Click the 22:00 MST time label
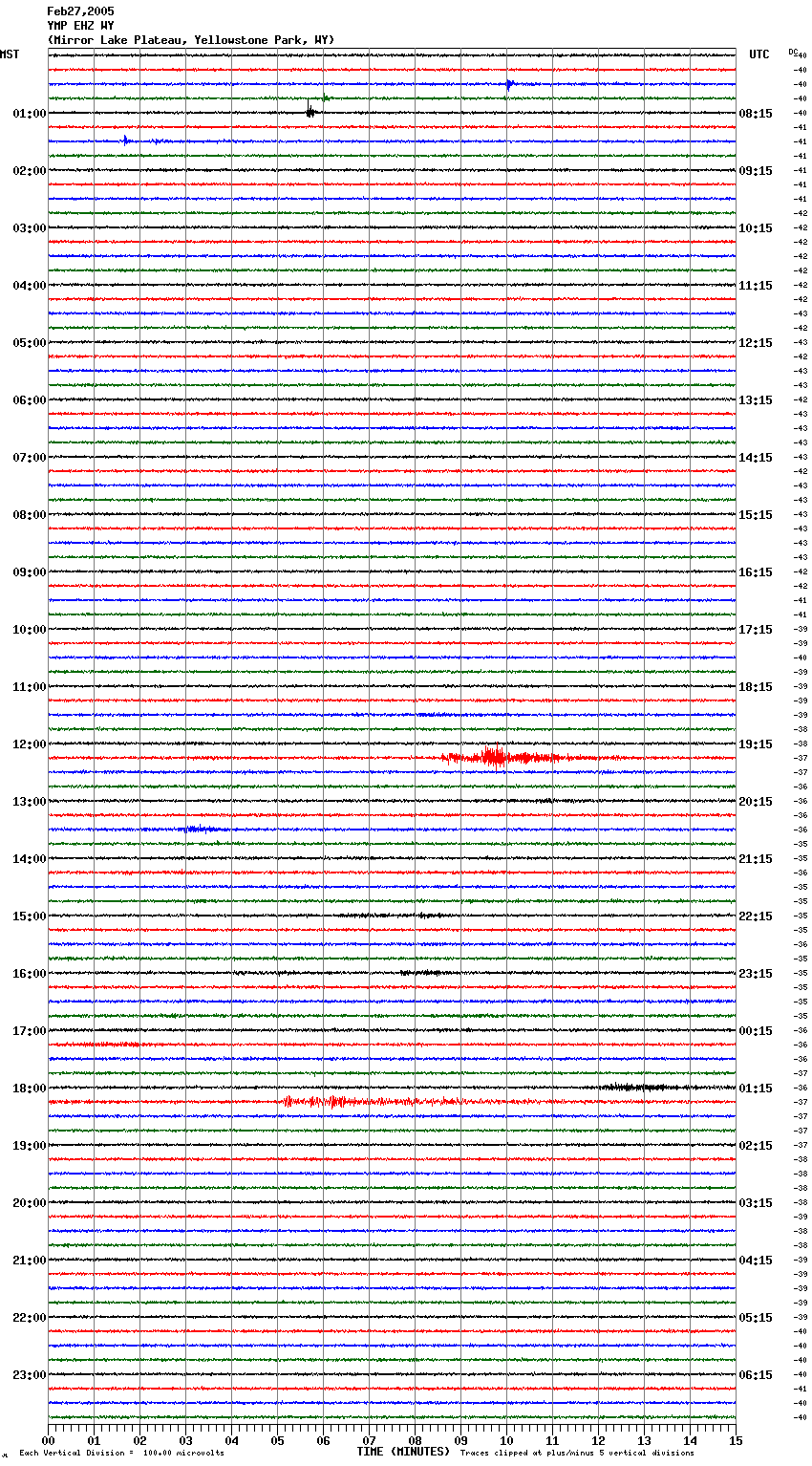This screenshot has width=812, height=1466. (30, 1318)
